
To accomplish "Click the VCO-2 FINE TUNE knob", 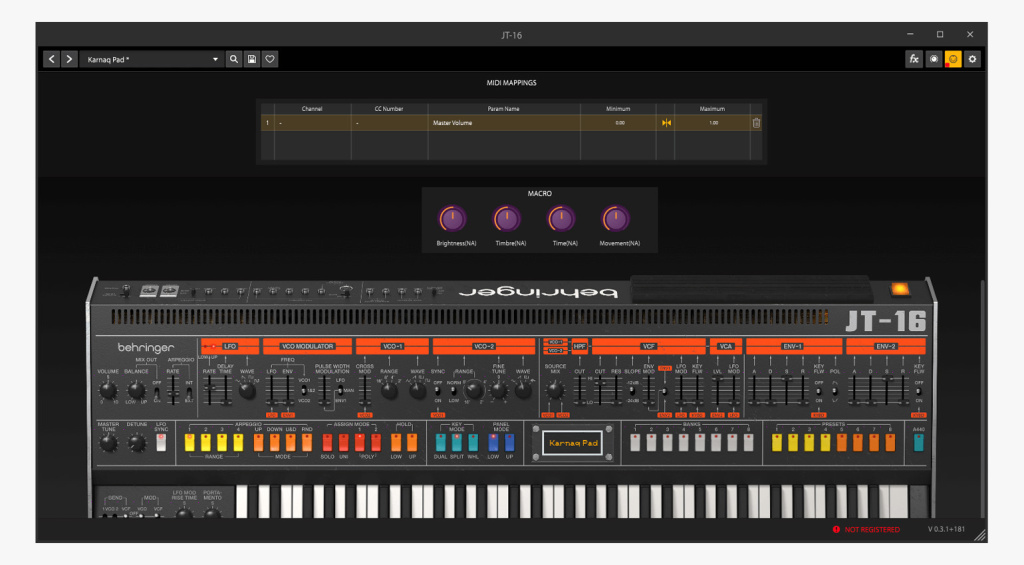I will point(499,391).
